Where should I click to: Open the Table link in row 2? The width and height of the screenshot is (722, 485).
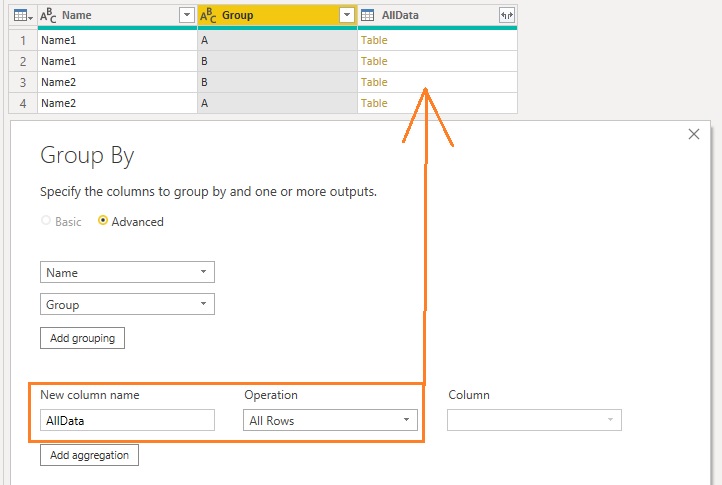tap(374, 61)
